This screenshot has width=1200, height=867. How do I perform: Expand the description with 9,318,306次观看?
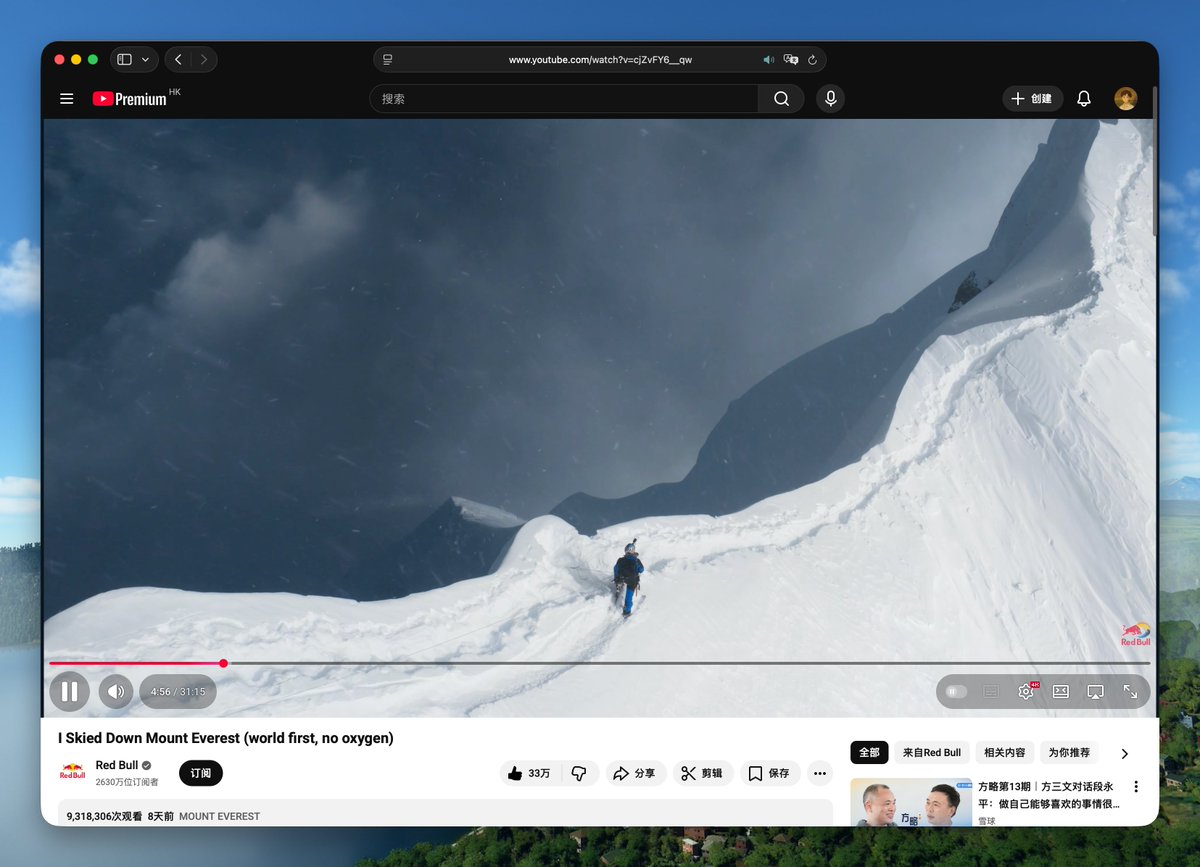(445, 813)
